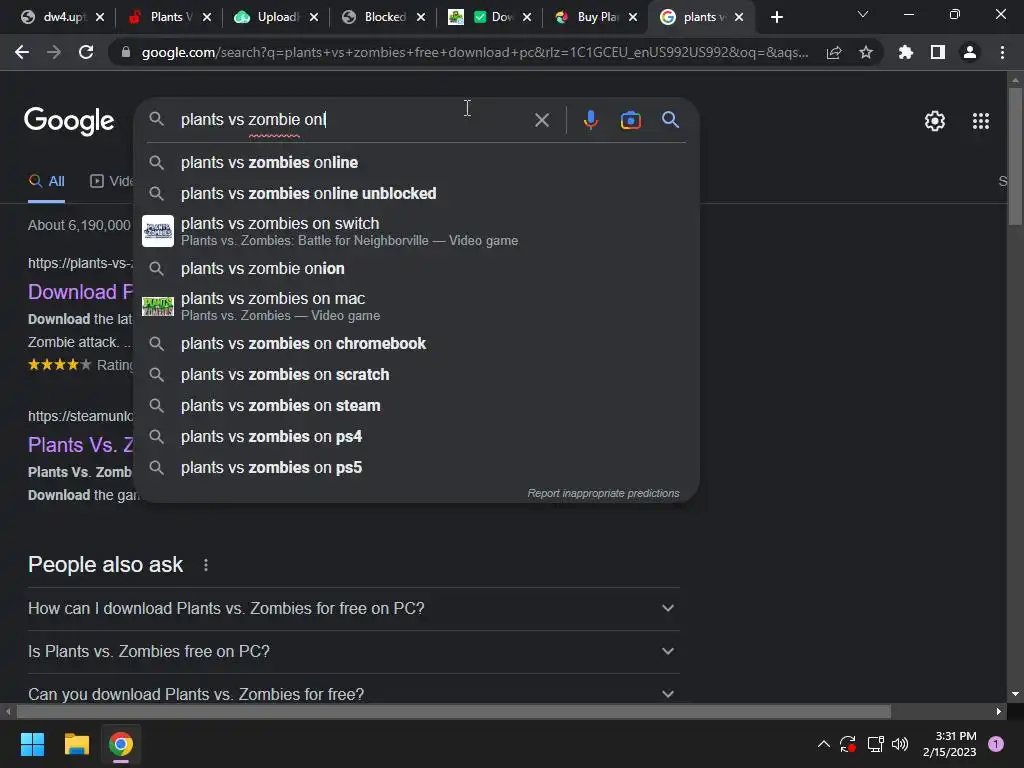Image resolution: width=1024 pixels, height=768 pixels.
Task: Click the Google logo
Action: (x=69, y=121)
